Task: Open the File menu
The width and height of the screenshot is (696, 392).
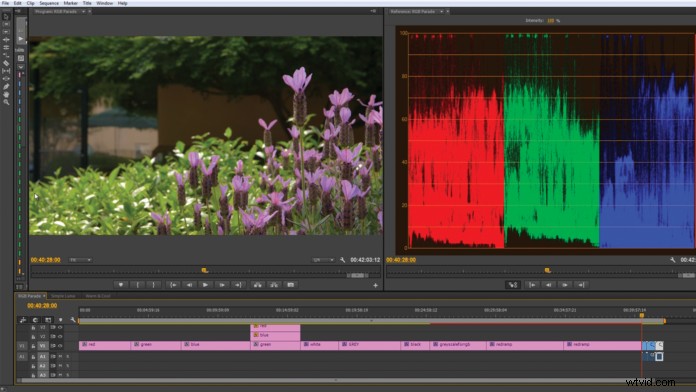Action: pos(5,3)
